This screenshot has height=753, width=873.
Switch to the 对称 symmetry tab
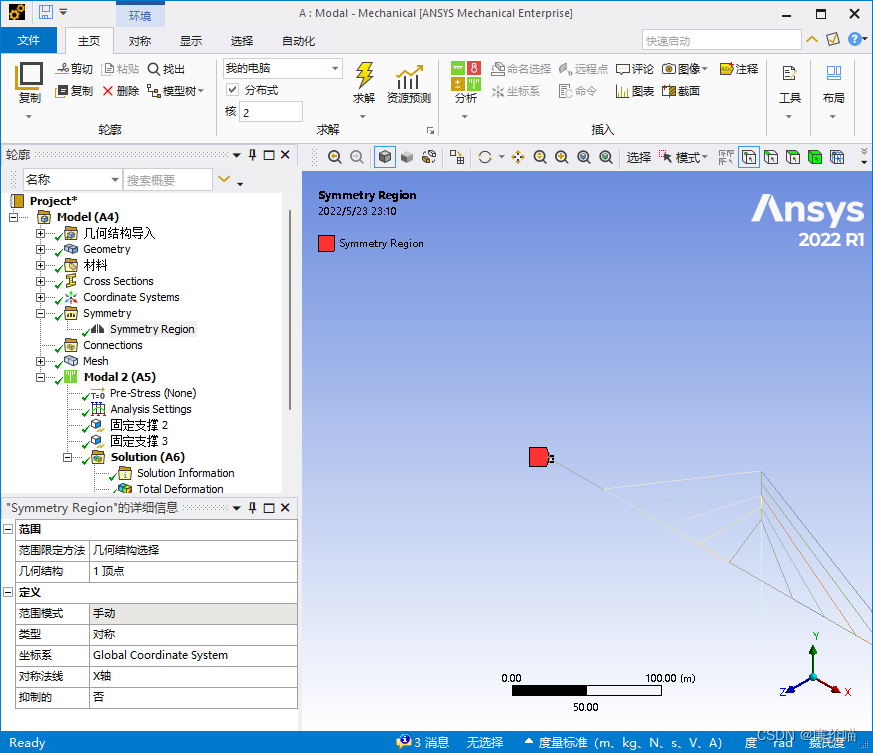point(139,41)
